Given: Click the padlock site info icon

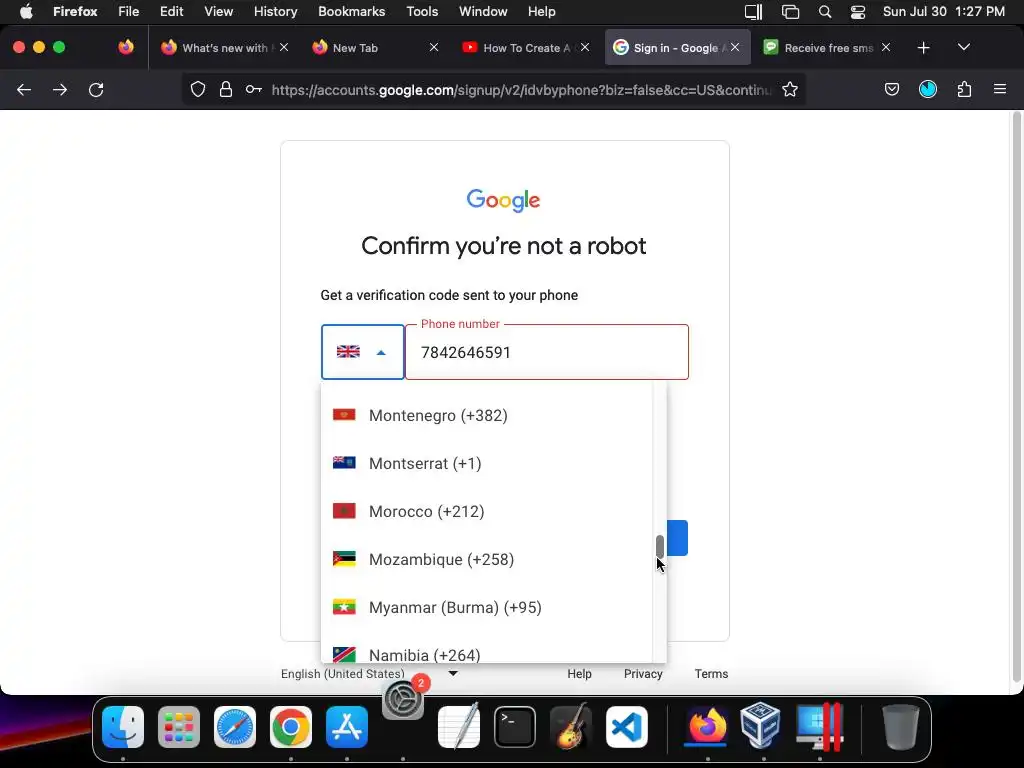Looking at the screenshot, I should point(226,89).
